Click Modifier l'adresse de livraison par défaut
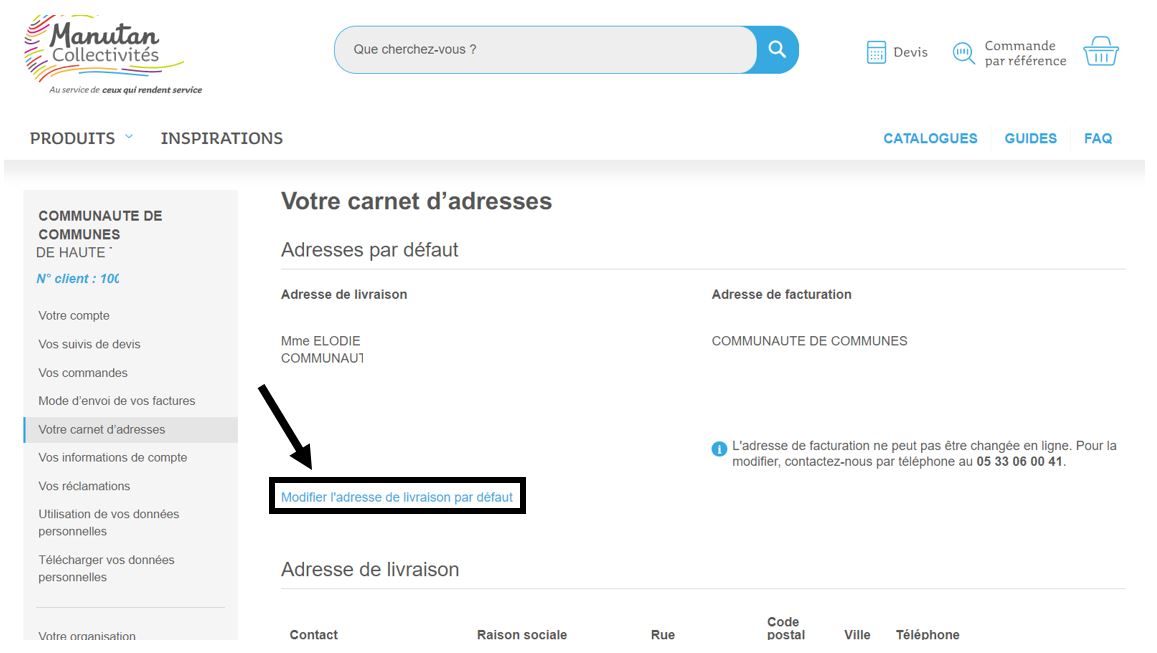This screenshot has height=653, width=1157. click(397, 497)
